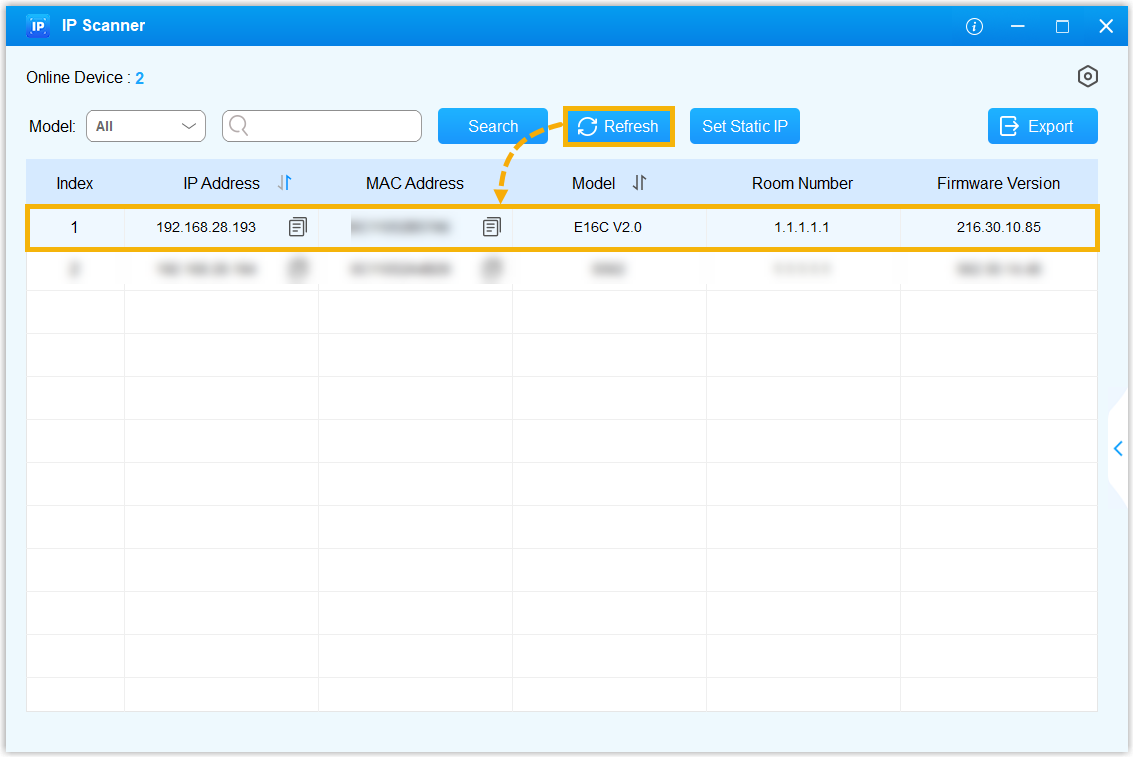Expand the collapsed right side panel
The height and width of the screenshot is (758, 1134).
1118,449
